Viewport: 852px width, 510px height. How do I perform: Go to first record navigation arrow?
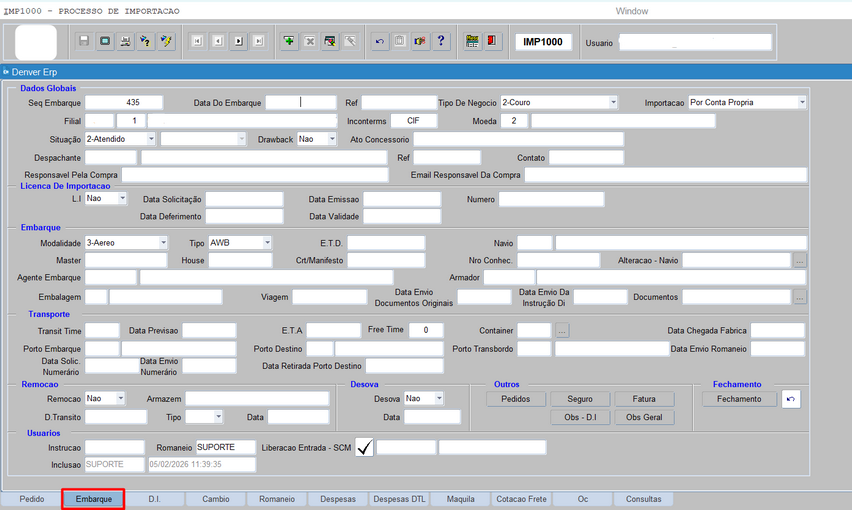197,41
